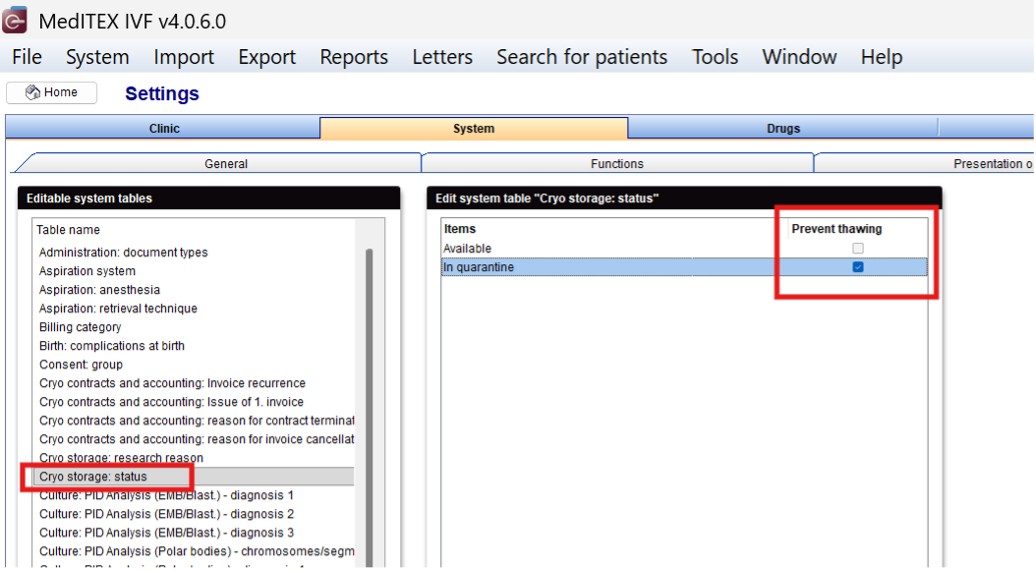Select Consent: group table

coord(81,364)
